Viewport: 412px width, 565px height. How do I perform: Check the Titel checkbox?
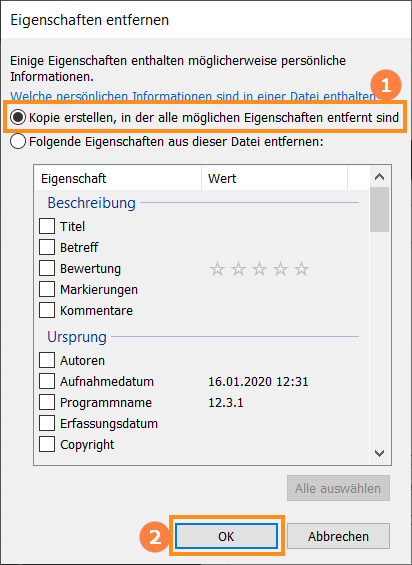[47, 226]
